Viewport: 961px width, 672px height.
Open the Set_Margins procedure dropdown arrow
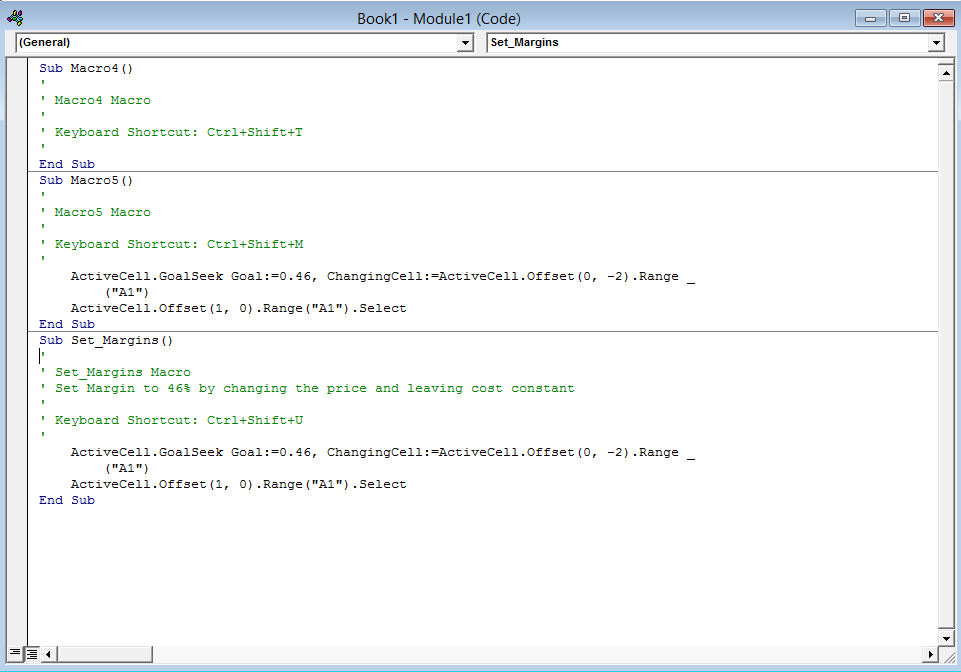(x=936, y=43)
